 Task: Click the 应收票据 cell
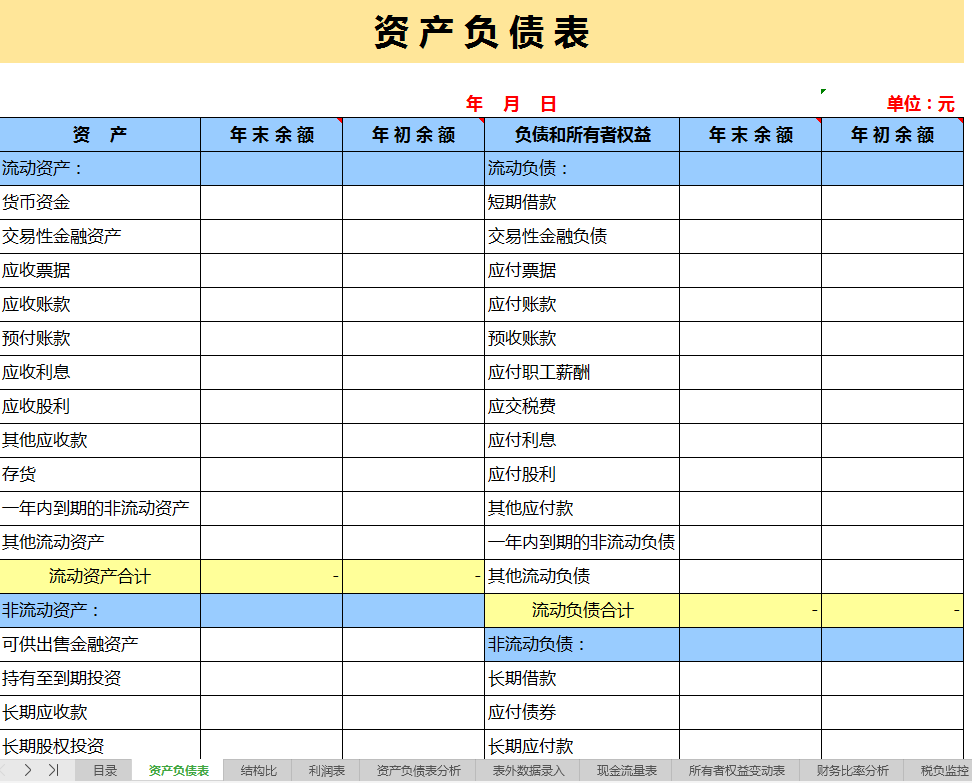(x=100, y=270)
